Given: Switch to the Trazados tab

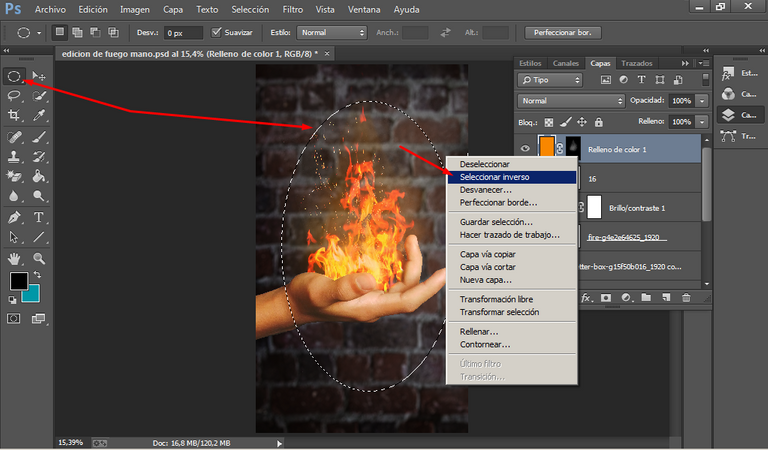Looking at the screenshot, I should point(637,63).
